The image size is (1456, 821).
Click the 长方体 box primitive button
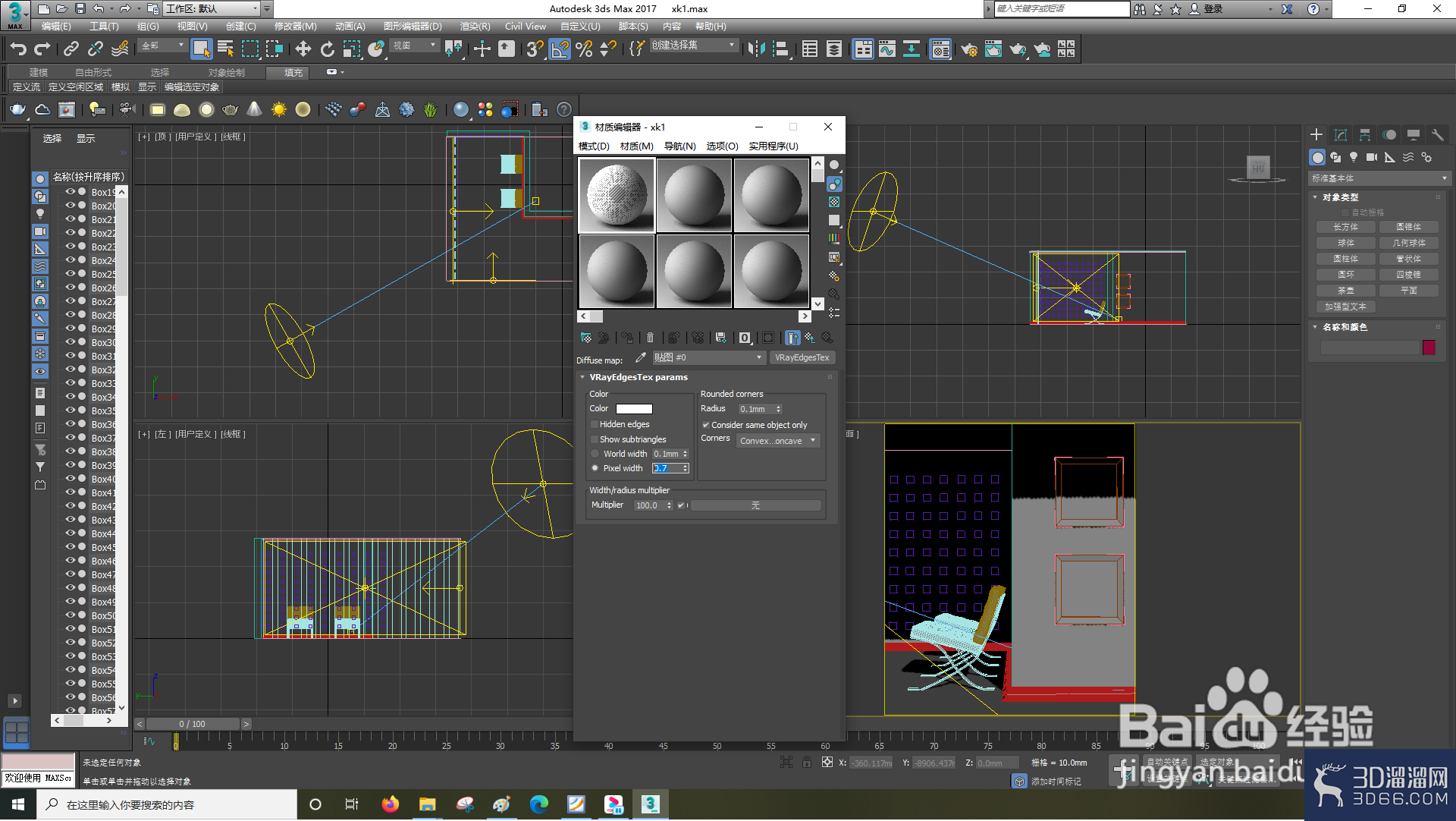(1345, 227)
